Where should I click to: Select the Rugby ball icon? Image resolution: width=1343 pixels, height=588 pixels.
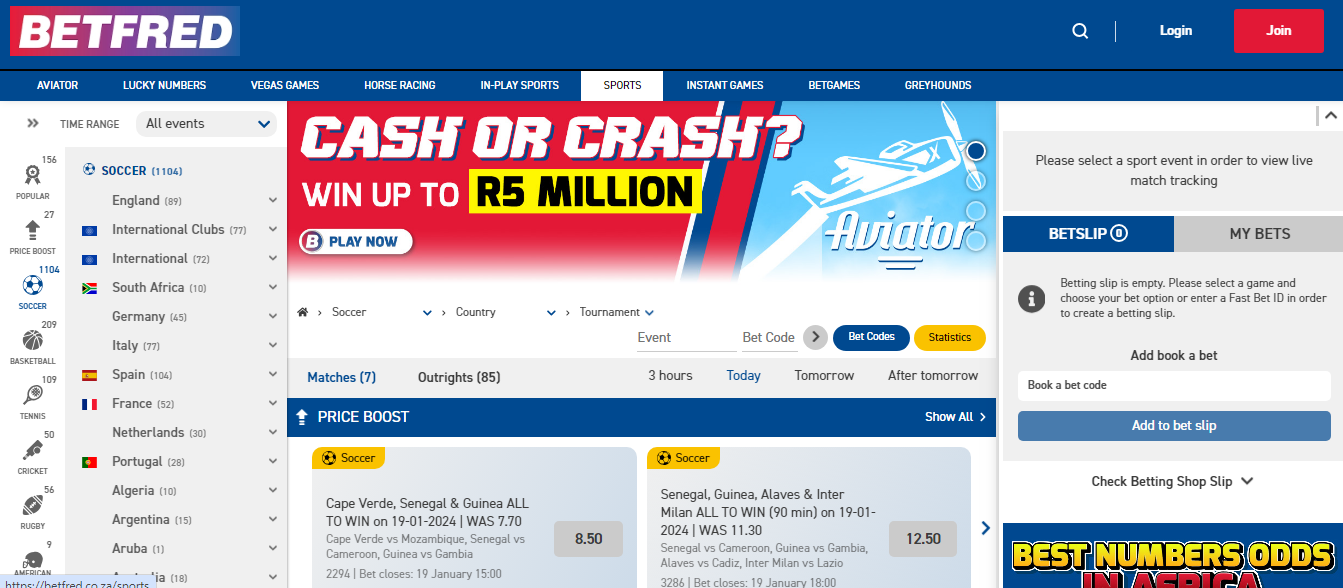[32, 505]
